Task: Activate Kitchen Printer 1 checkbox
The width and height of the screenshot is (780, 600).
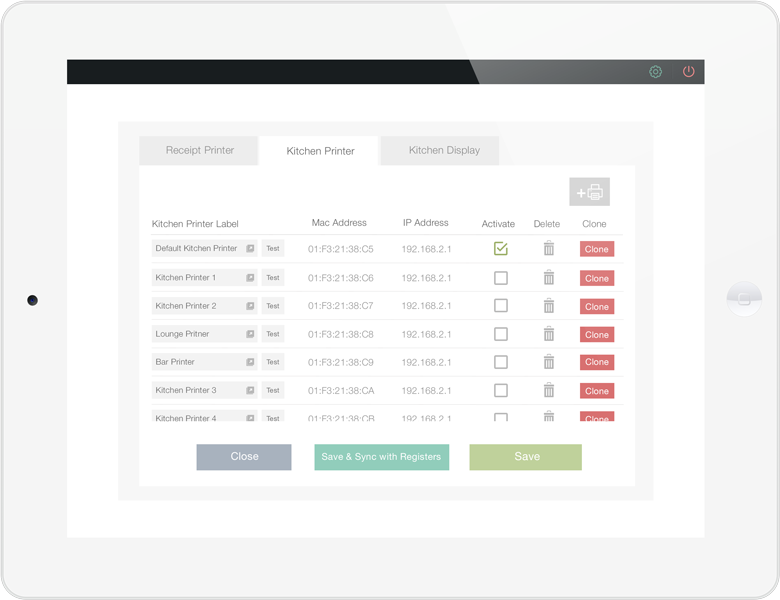Action: pyautogui.click(x=500, y=278)
